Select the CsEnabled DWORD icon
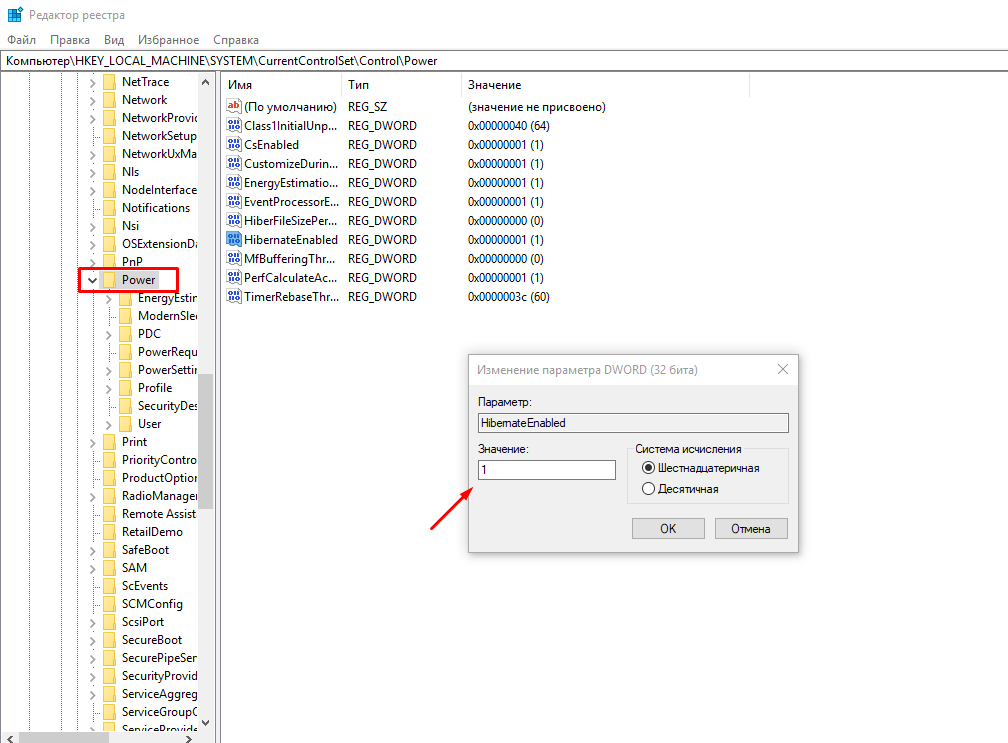 [234, 145]
